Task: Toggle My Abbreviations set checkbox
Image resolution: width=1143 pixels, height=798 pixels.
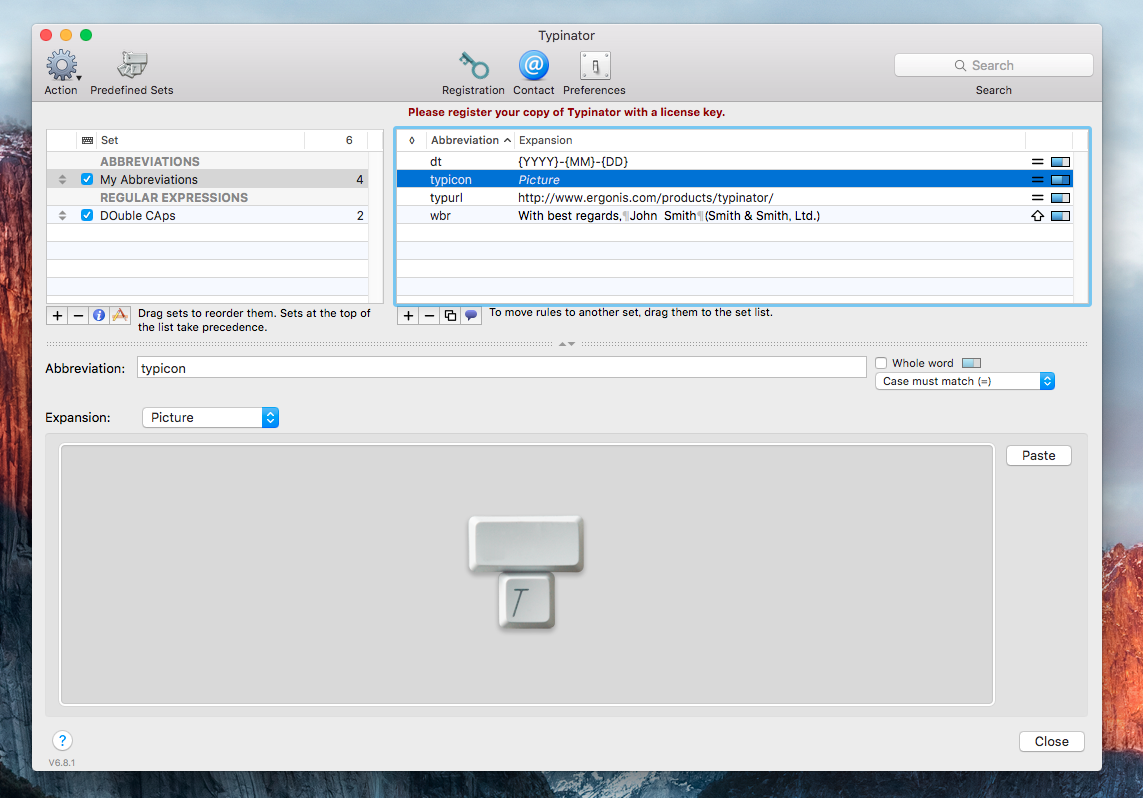Action: (87, 179)
